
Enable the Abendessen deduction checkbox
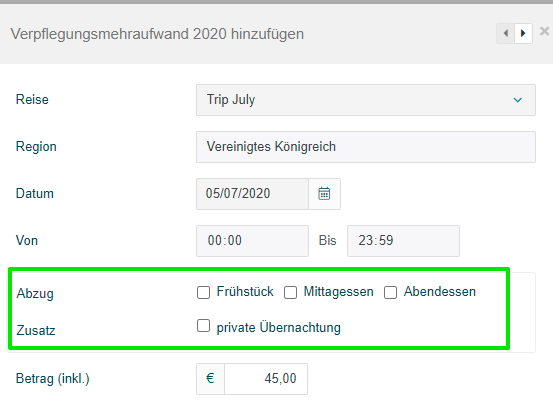pos(390,292)
